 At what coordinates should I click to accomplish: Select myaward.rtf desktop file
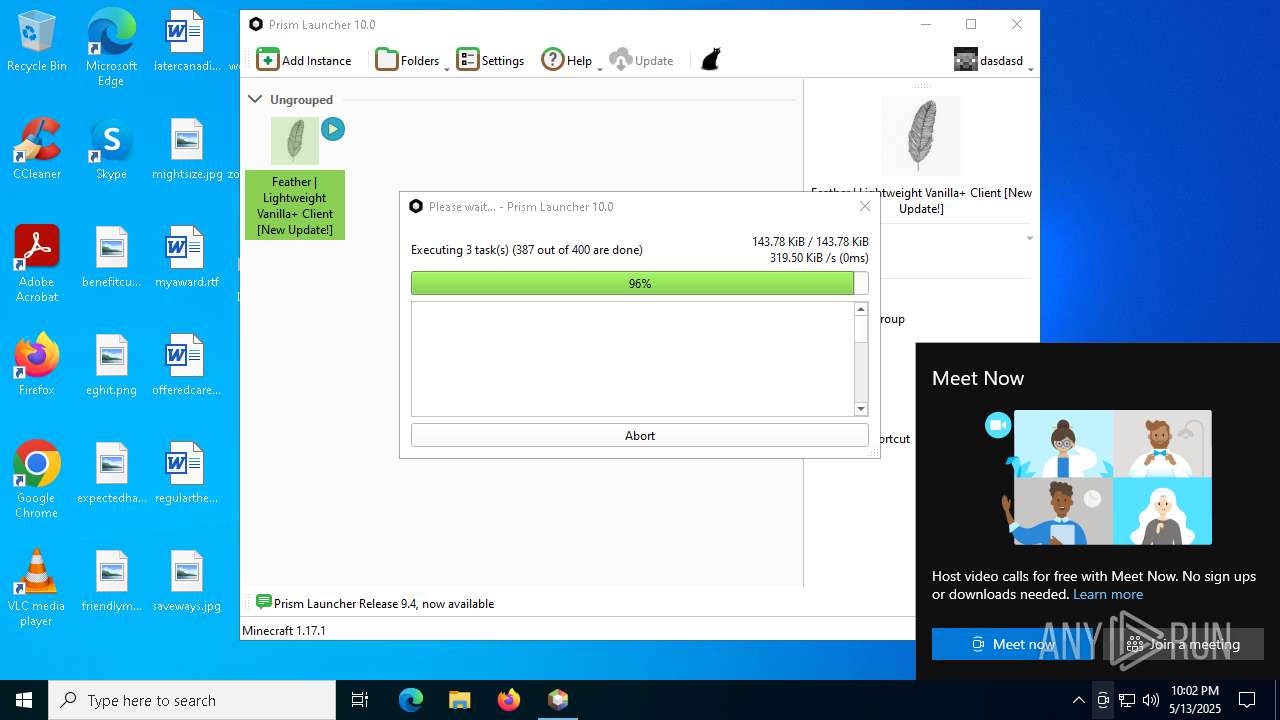point(186,257)
